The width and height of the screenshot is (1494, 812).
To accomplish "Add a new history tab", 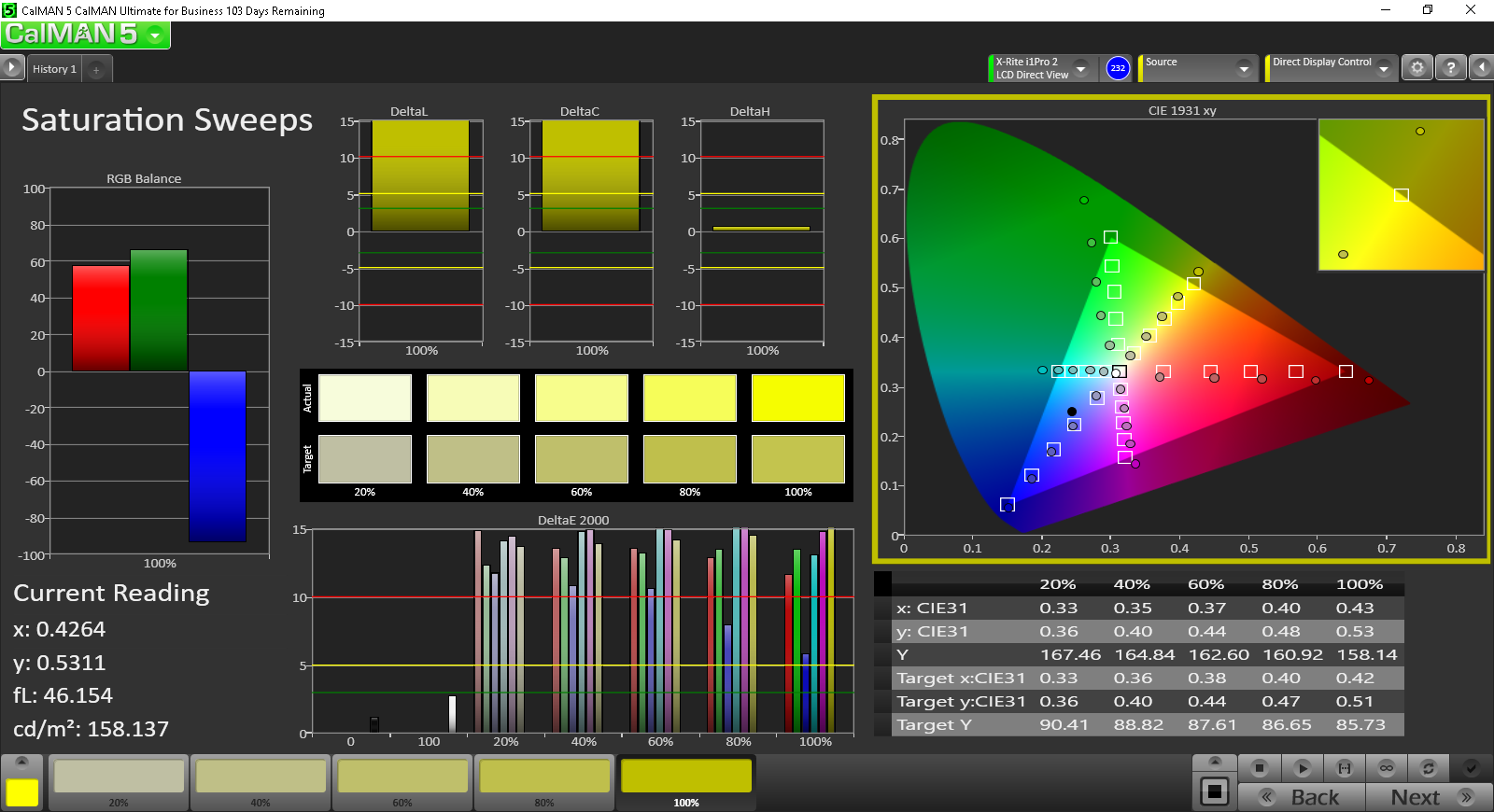I will tap(96, 70).
